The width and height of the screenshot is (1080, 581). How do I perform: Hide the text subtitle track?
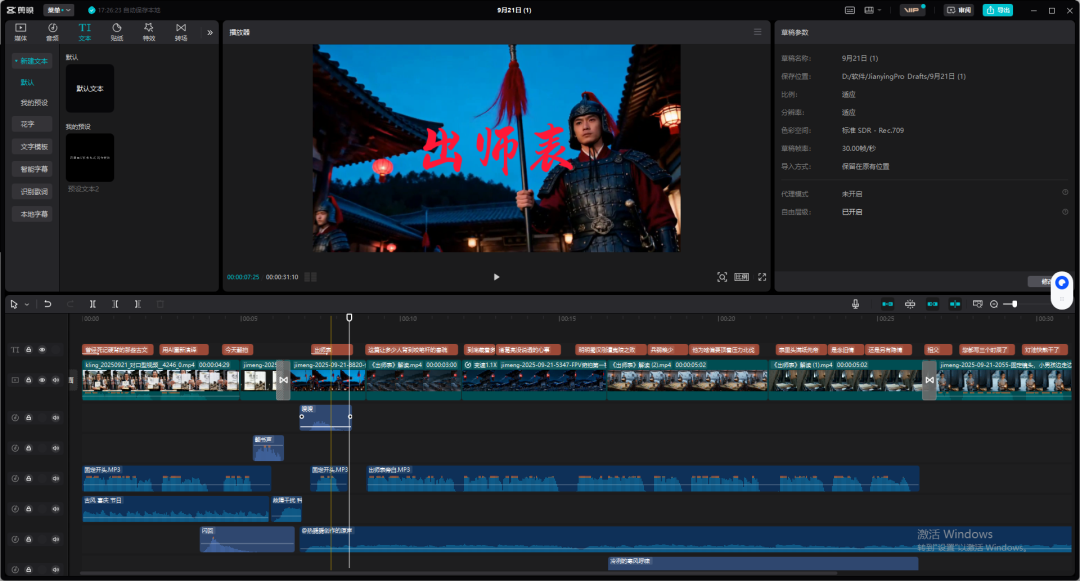[42, 350]
